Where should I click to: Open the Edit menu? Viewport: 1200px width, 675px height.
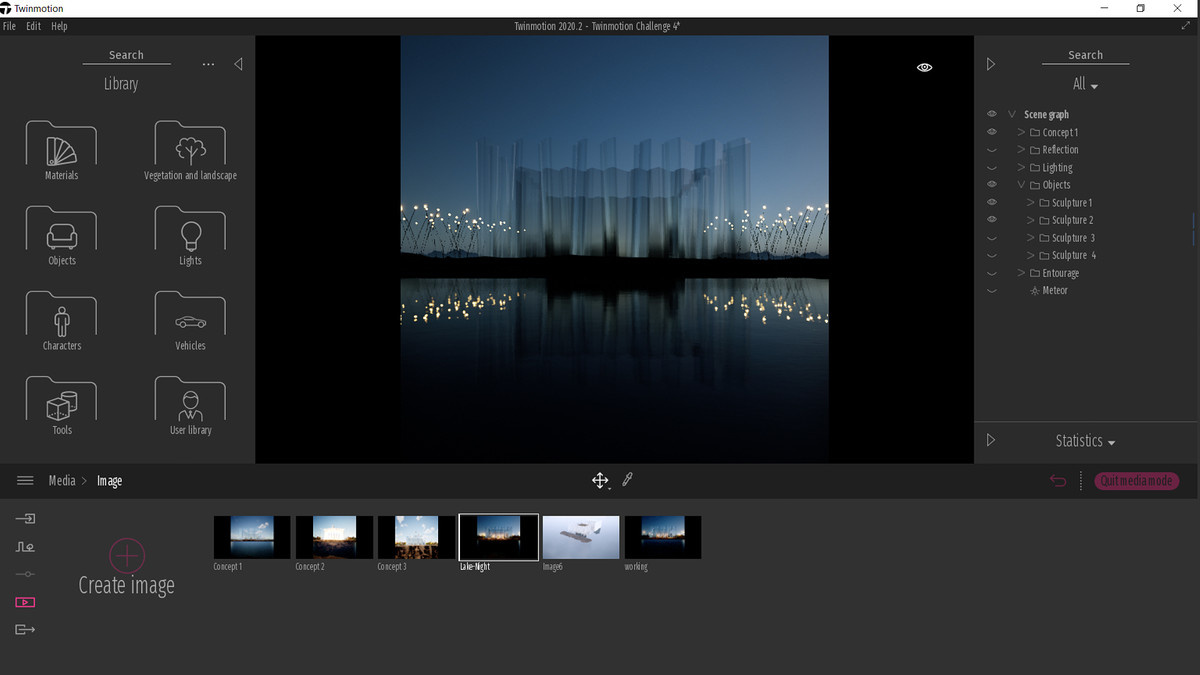click(33, 26)
